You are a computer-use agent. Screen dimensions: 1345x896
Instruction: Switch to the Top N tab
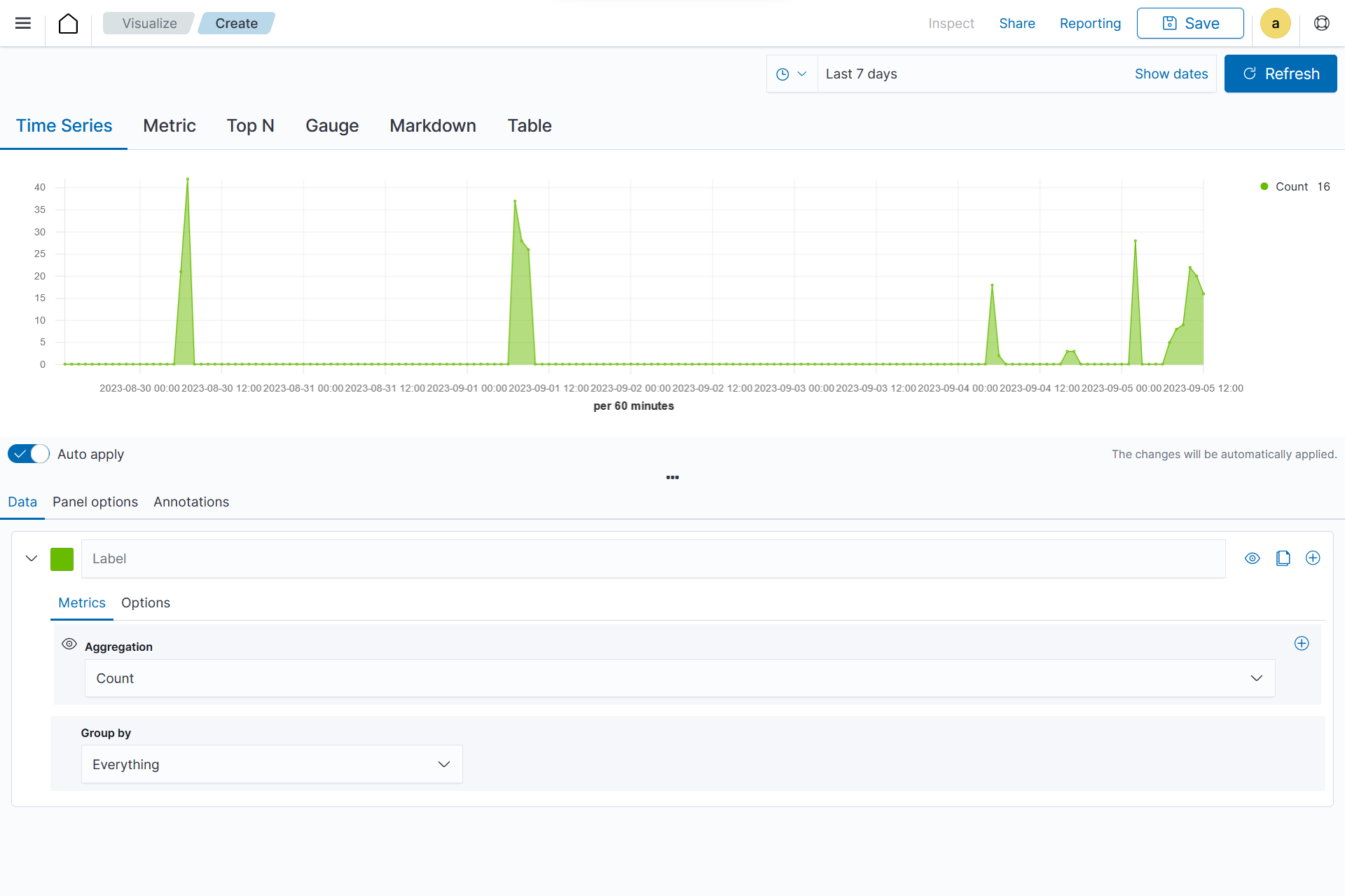tap(250, 125)
